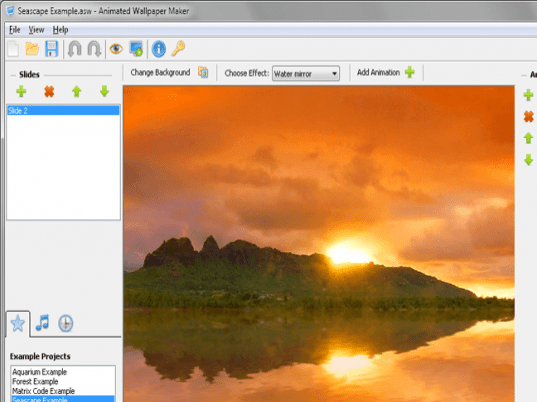Move the slide down with the green arrow
This screenshot has height=402, width=537.
click(x=104, y=91)
